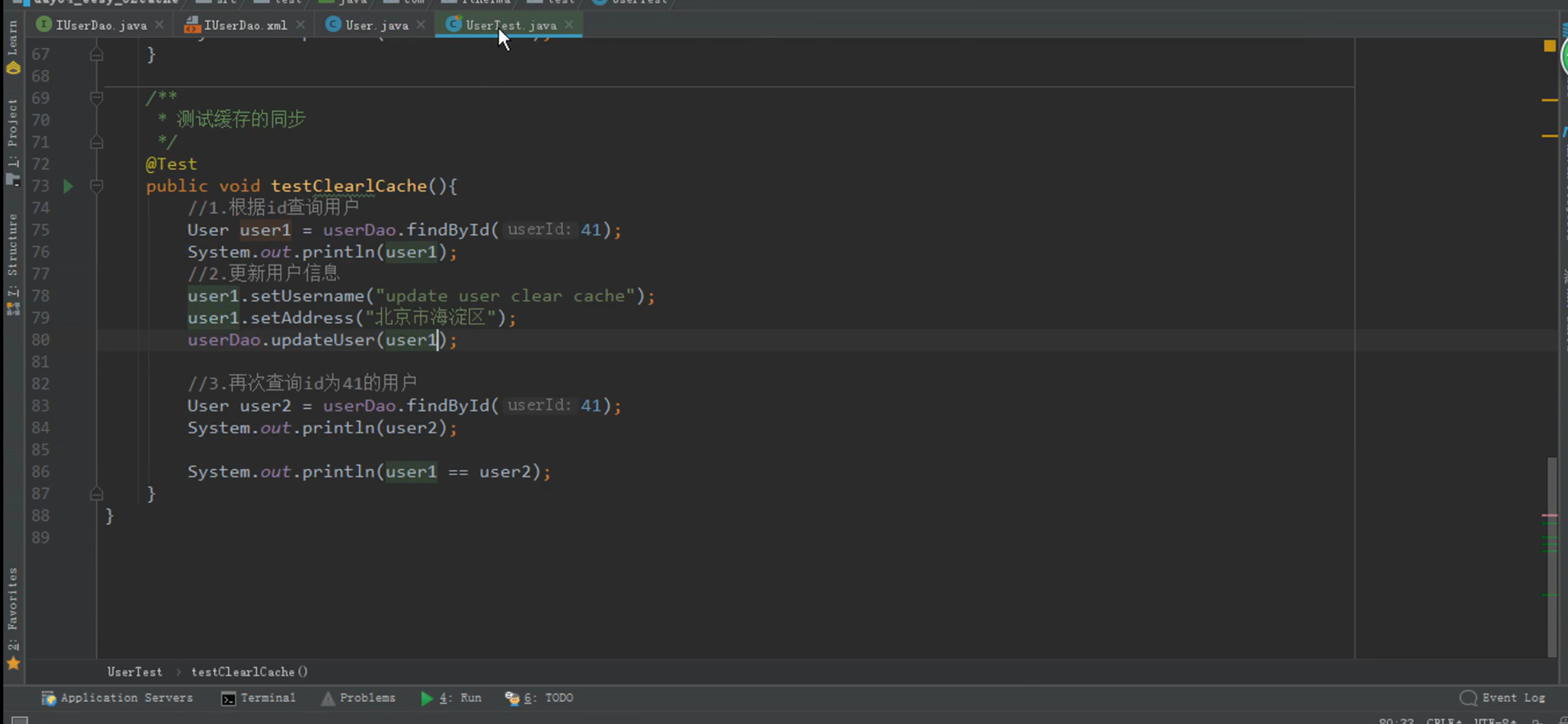Image resolution: width=1568 pixels, height=724 pixels.
Task: Switch to the User.java tab
Action: click(x=376, y=25)
